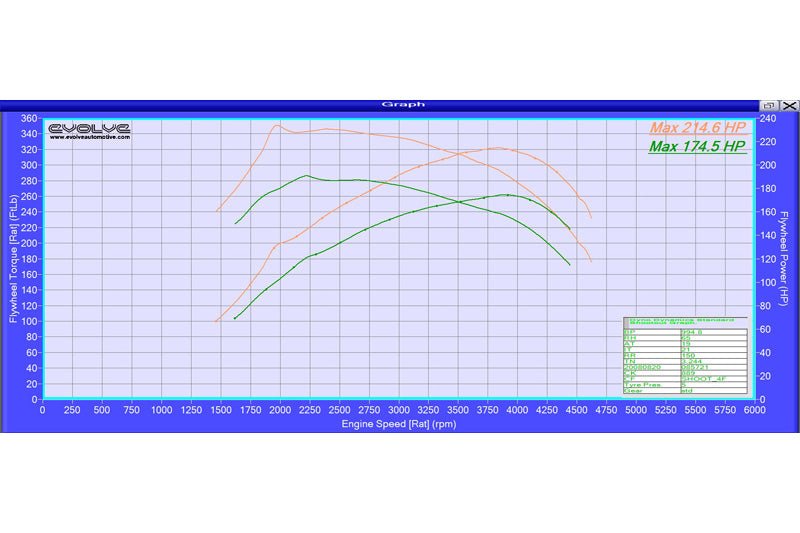800x533 pixels.
Task: Close the Graph window
Action: (788, 104)
